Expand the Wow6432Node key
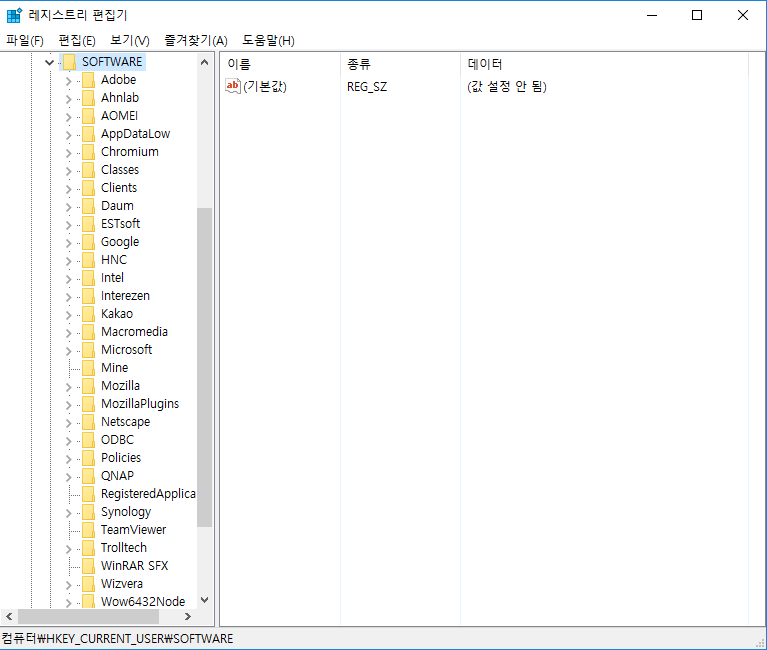This screenshot has height=650, width=767. 68,602
